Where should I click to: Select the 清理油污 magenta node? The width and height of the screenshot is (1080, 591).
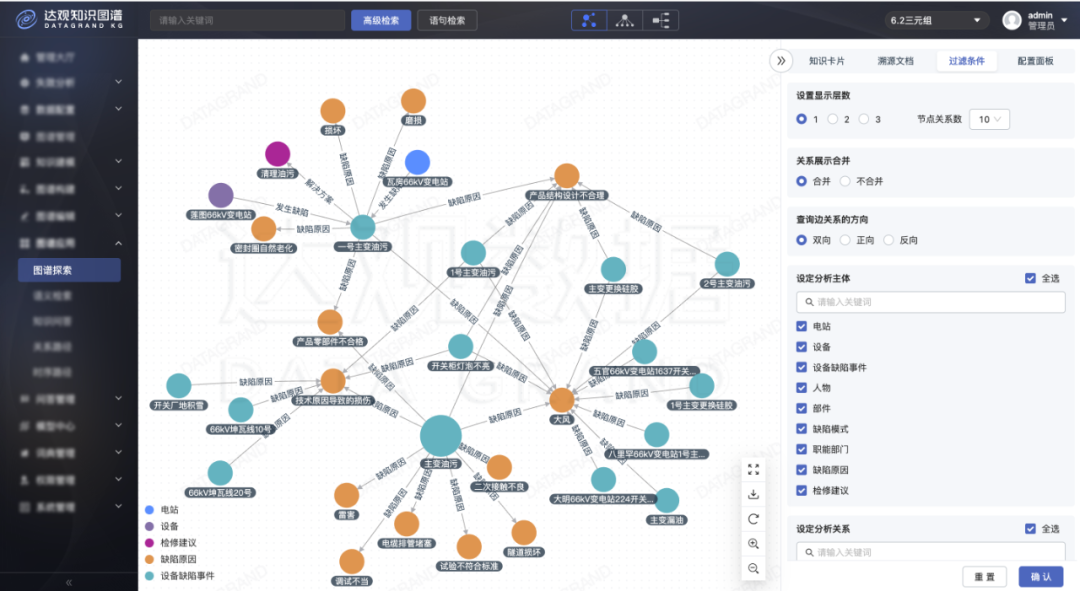[278, 154]
